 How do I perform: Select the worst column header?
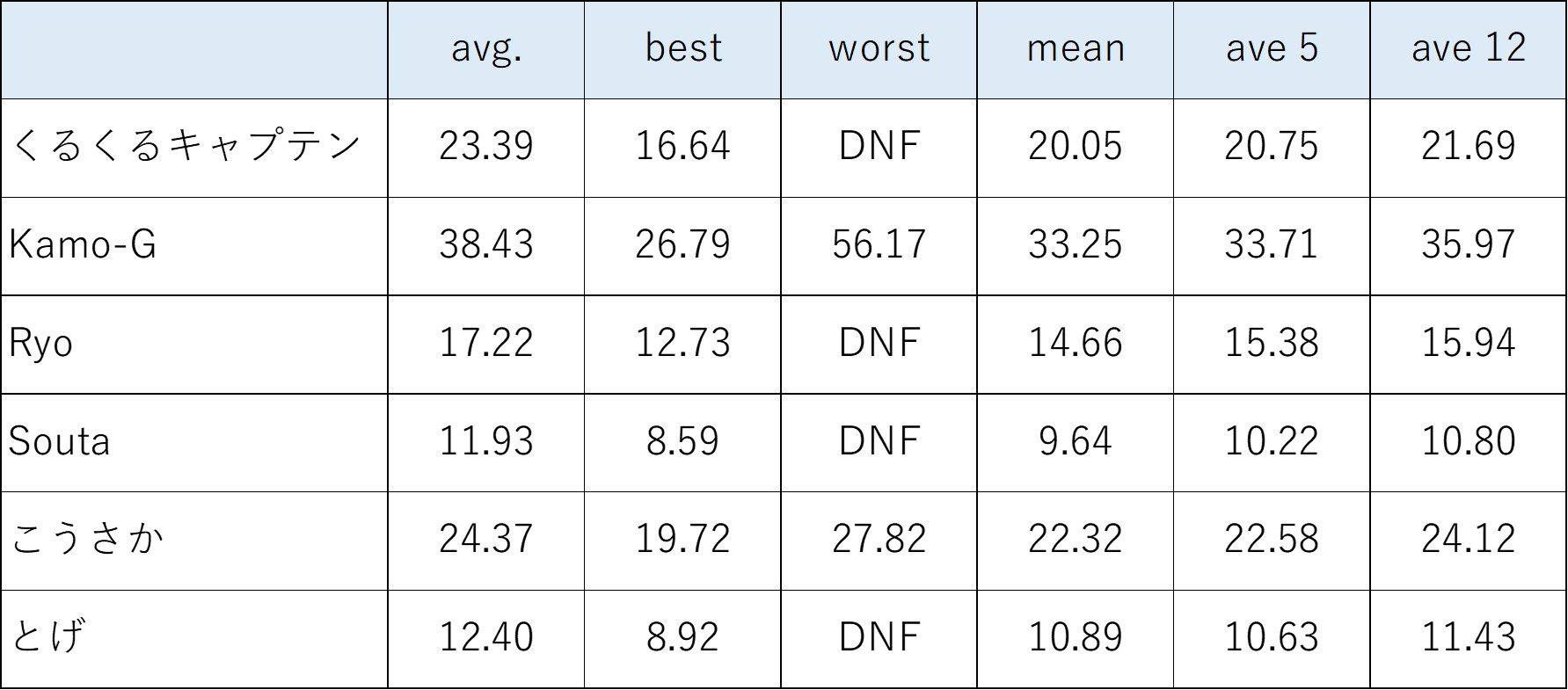(x=879, y=48)
